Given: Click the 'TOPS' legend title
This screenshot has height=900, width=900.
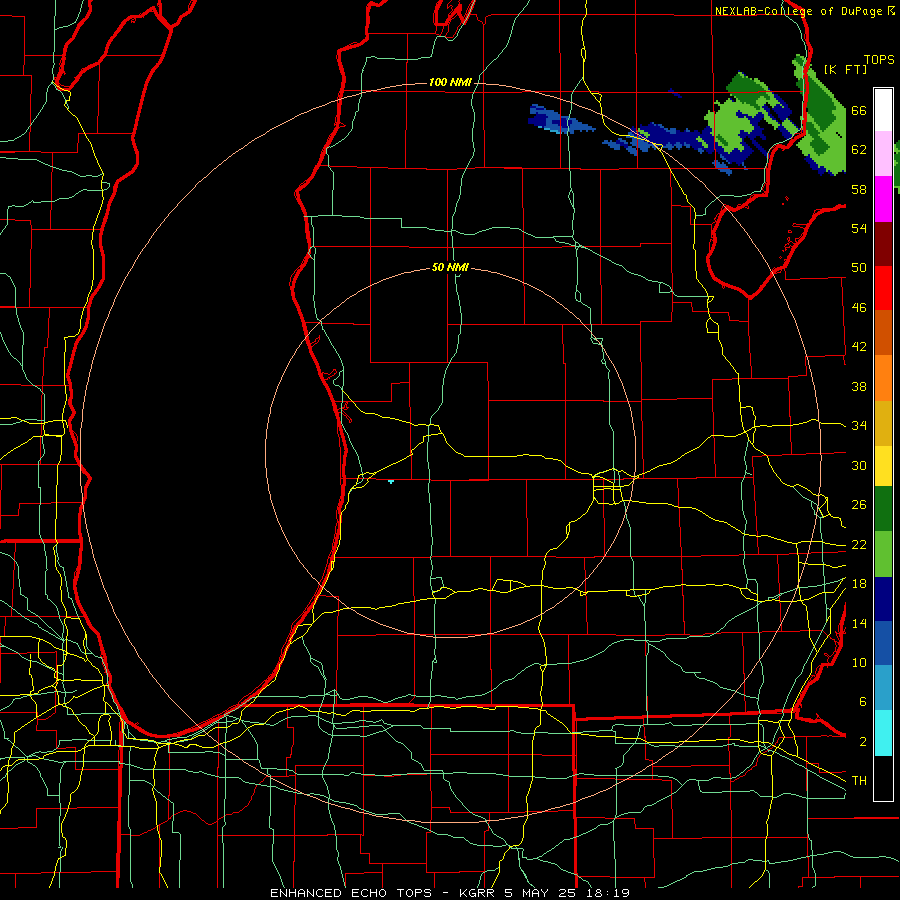Looking at the screenshot, I should pyautogui.click(x=879, y=60).
